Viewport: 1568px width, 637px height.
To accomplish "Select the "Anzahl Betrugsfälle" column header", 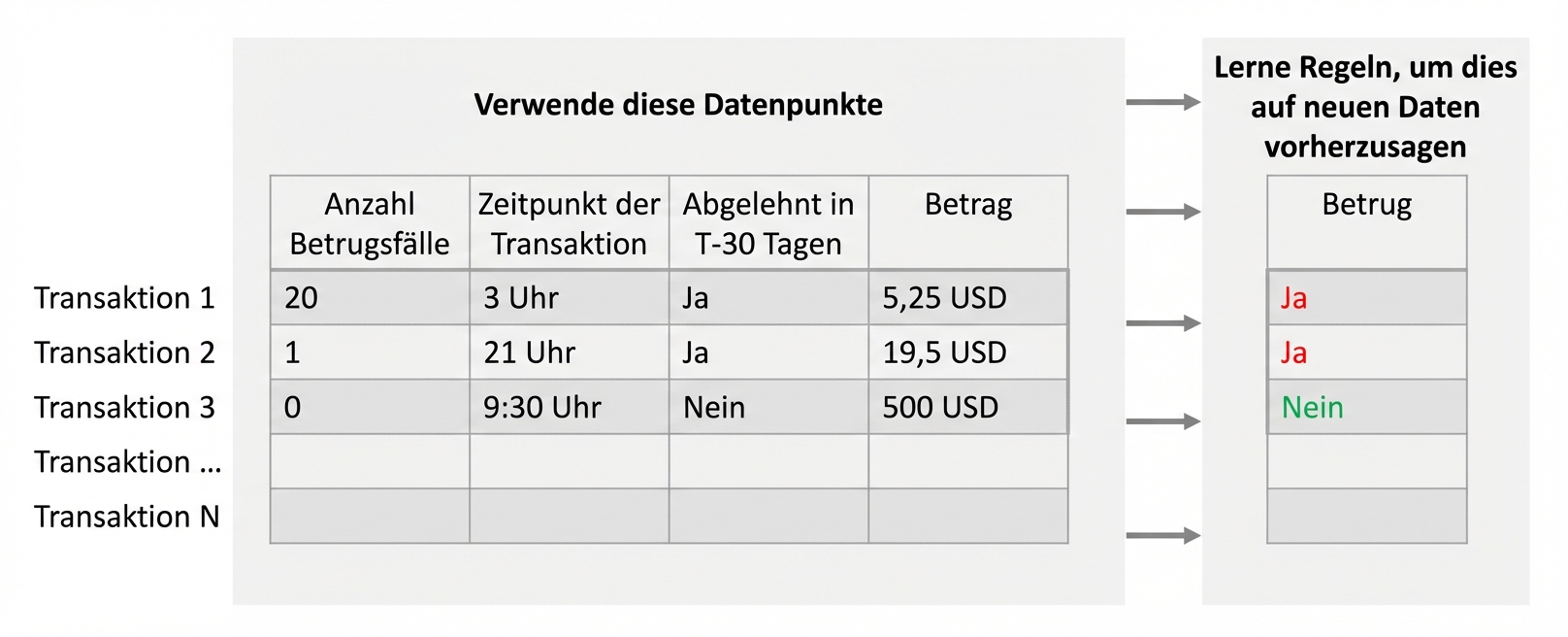I will coord(370,223).
